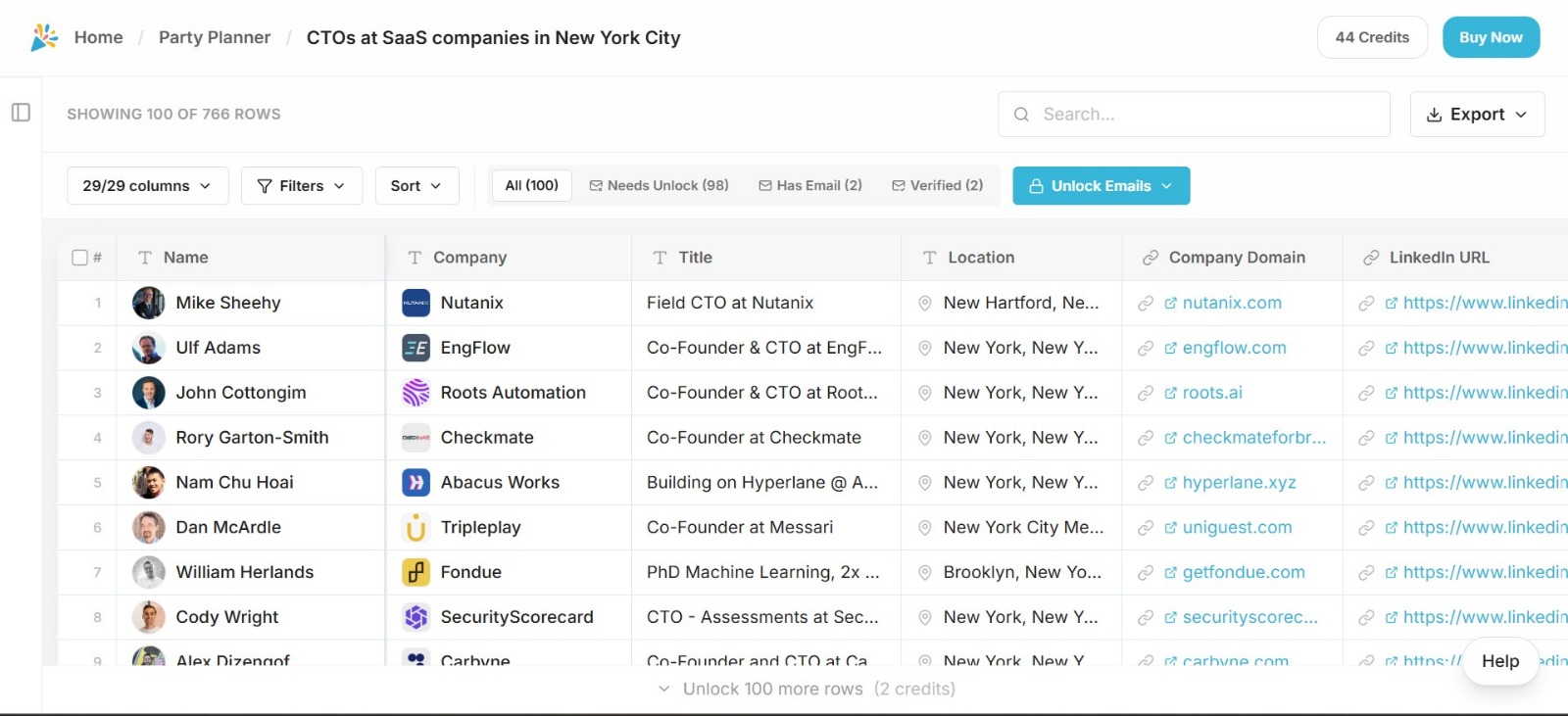Switch to Needs Unlock (98) tab
Screen dimensions: 1568x716
pos(659,186)
